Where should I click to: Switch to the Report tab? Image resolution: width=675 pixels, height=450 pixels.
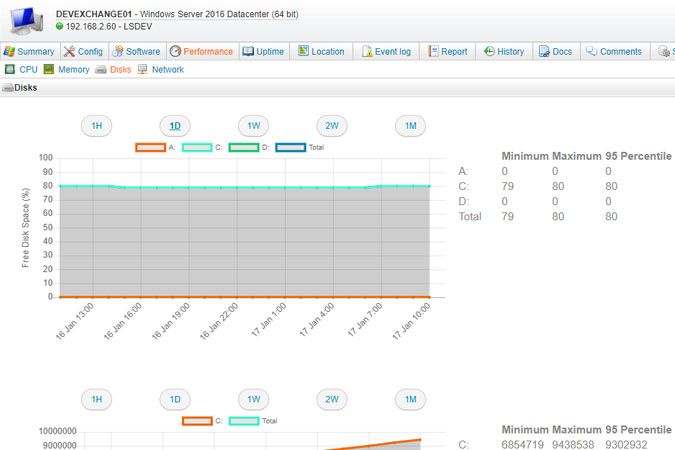(446, 51)
